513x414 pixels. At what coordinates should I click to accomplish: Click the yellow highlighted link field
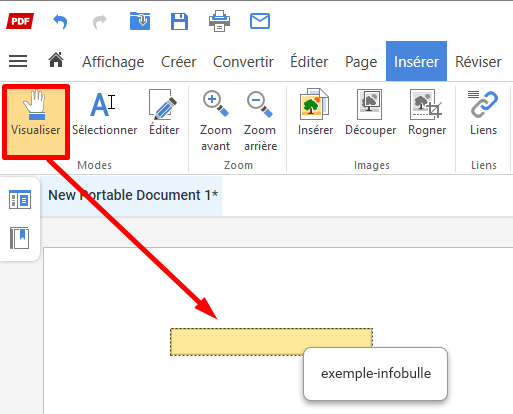pyautogui.click(x=271, y=341)
